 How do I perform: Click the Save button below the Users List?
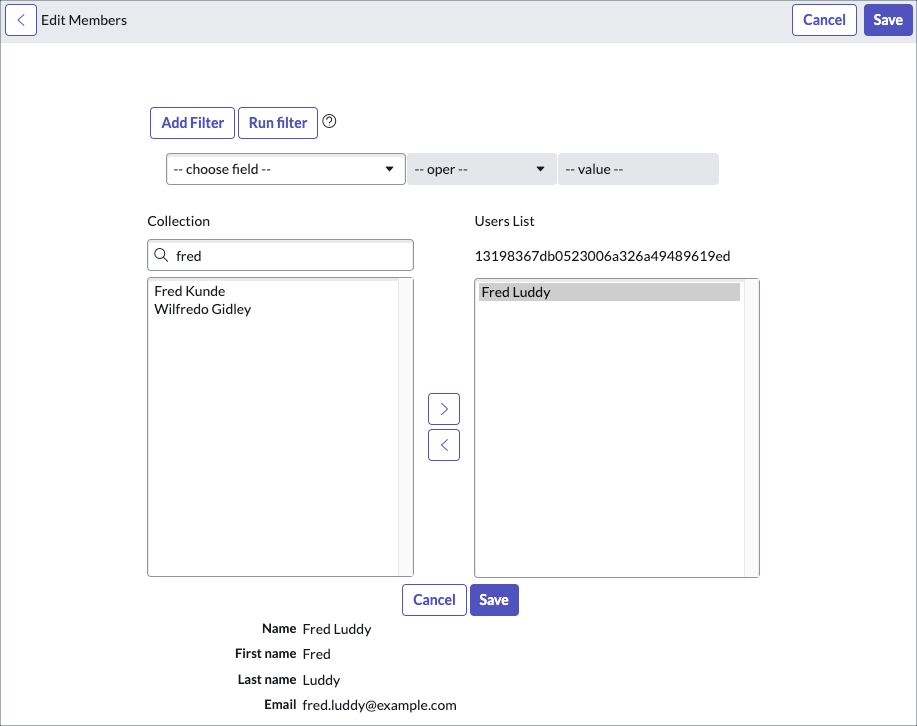coord(494,599)
